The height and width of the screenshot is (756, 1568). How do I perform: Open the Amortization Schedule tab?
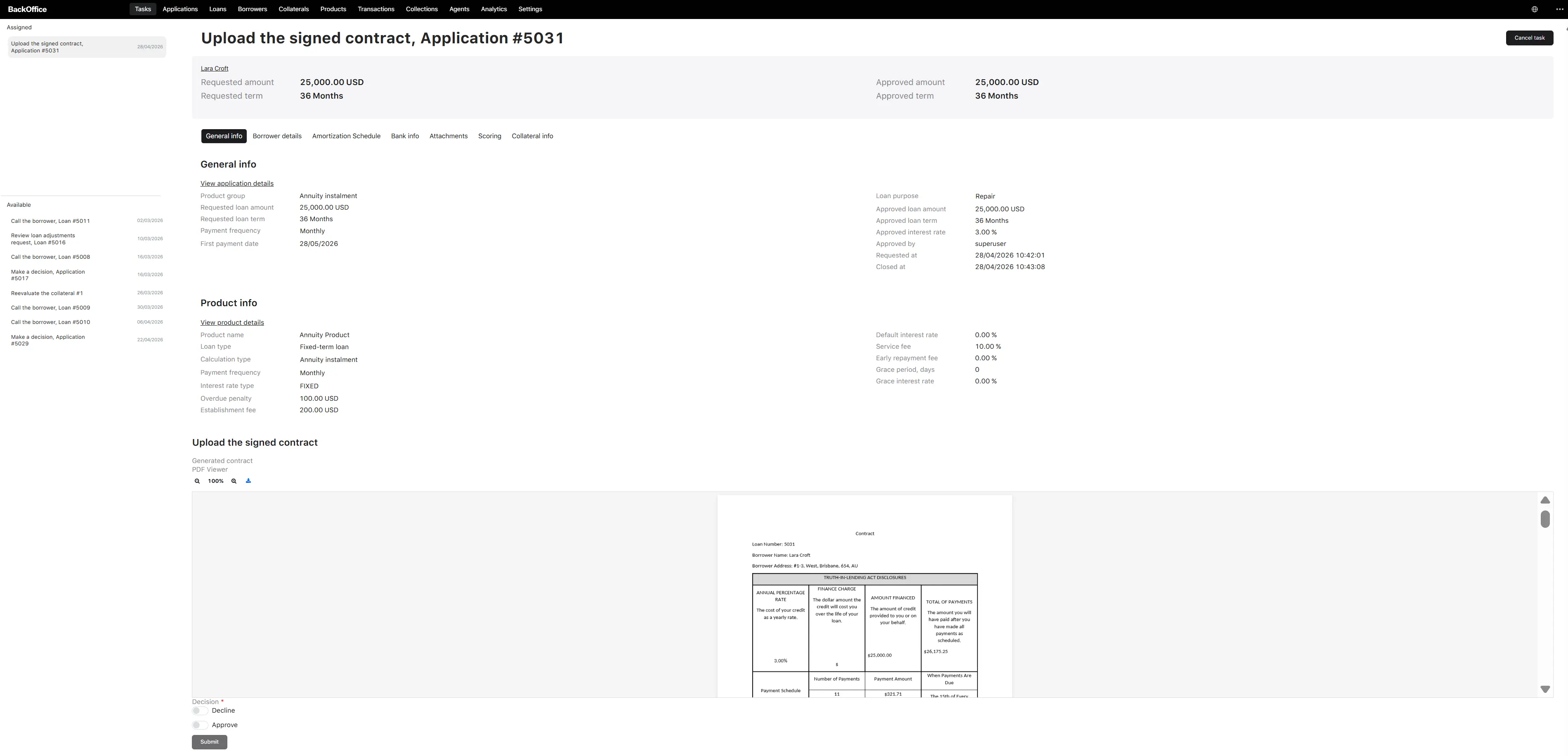pyautogui.click(x=346, y=136)
